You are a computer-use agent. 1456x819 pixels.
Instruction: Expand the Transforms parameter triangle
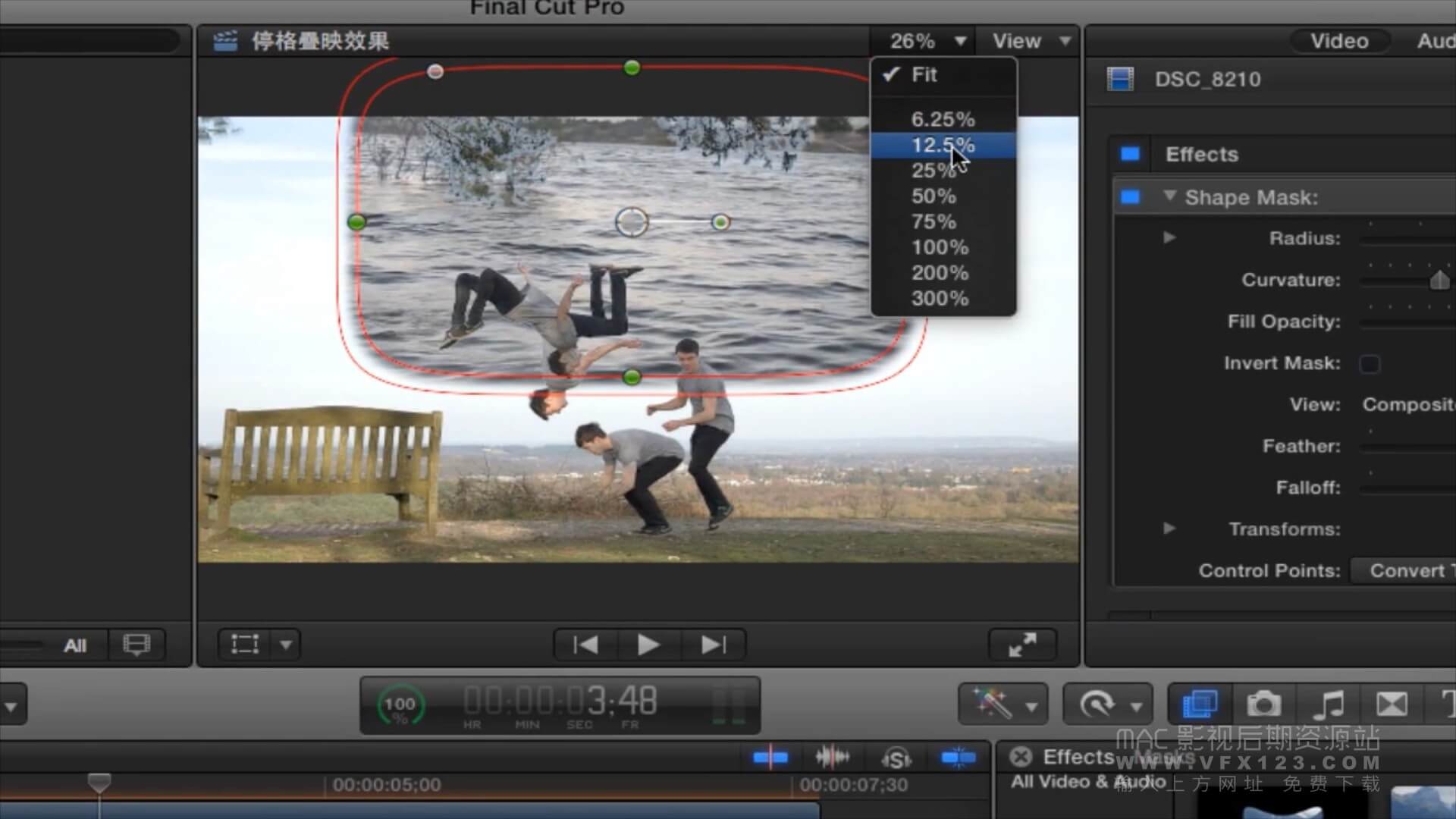[x=1169, y=528]
